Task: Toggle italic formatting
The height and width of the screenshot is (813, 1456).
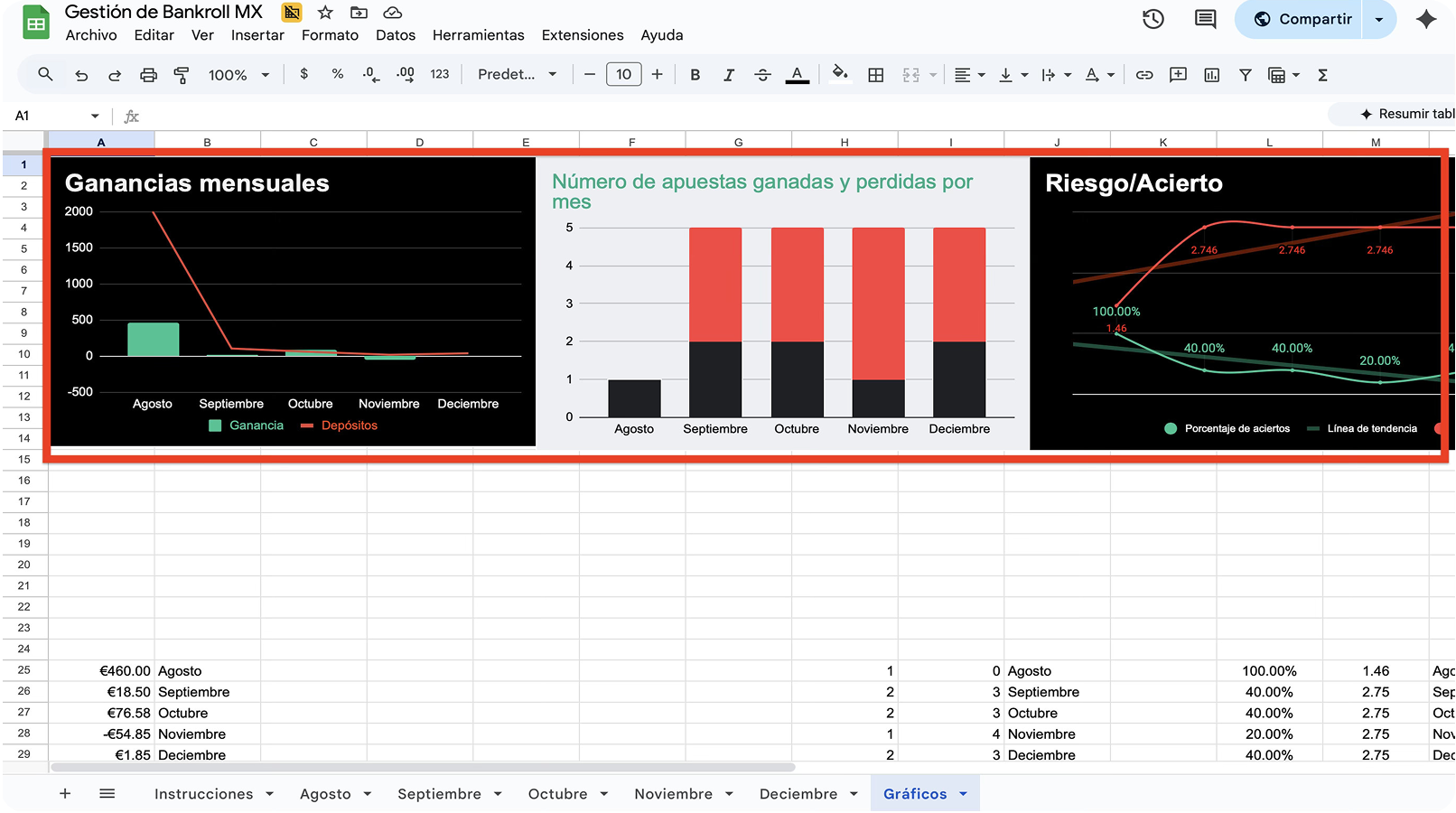Action: coord(728,75)
